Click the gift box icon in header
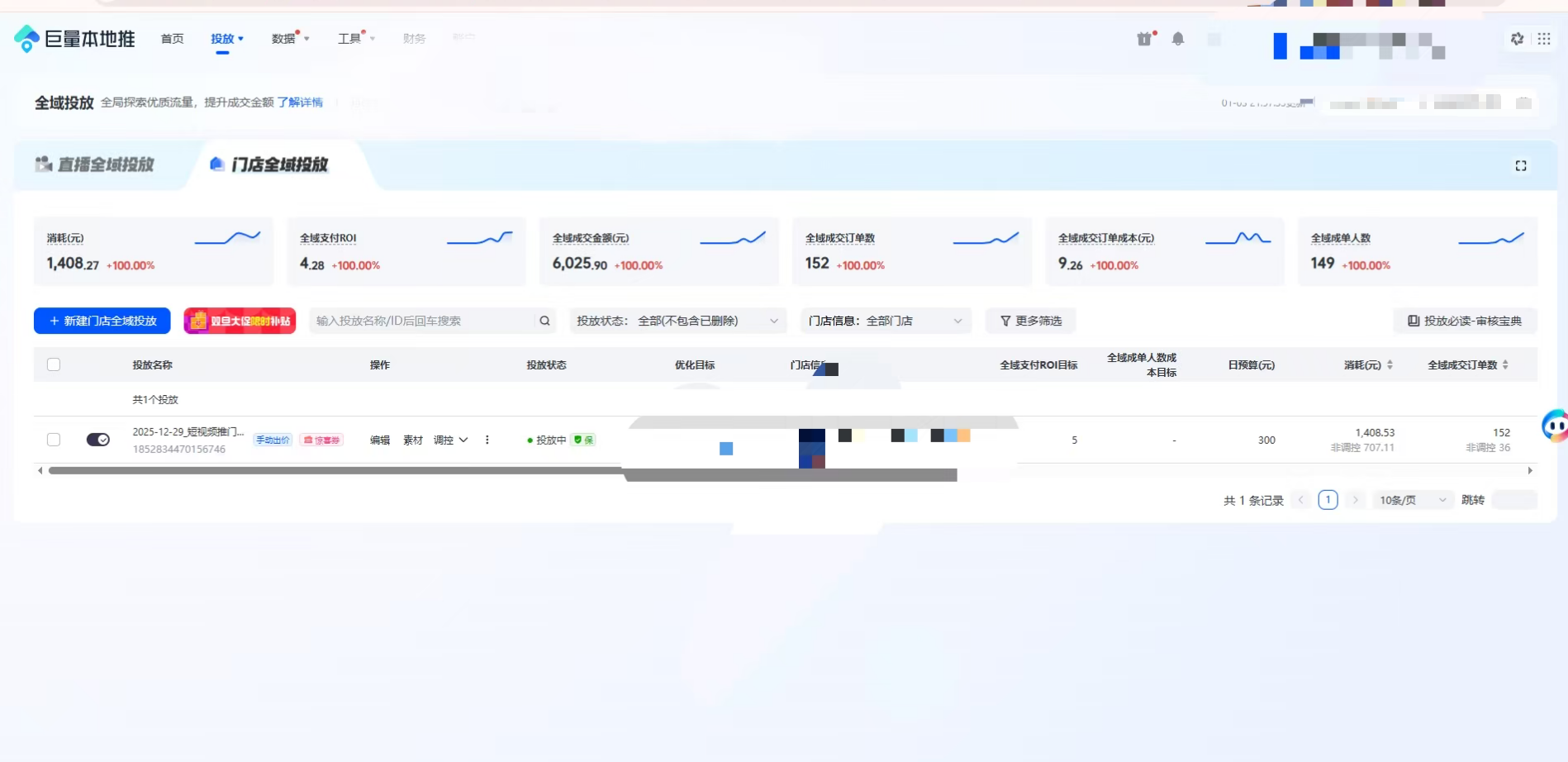 click(x=1144, y=39)
